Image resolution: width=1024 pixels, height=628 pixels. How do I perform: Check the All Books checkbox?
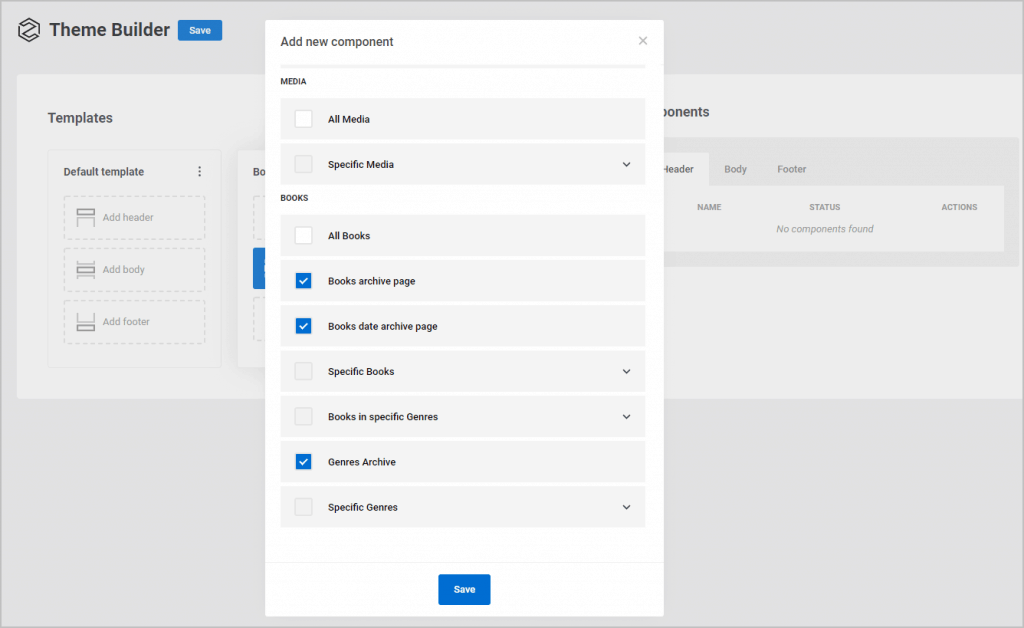[x=304, y=236]
